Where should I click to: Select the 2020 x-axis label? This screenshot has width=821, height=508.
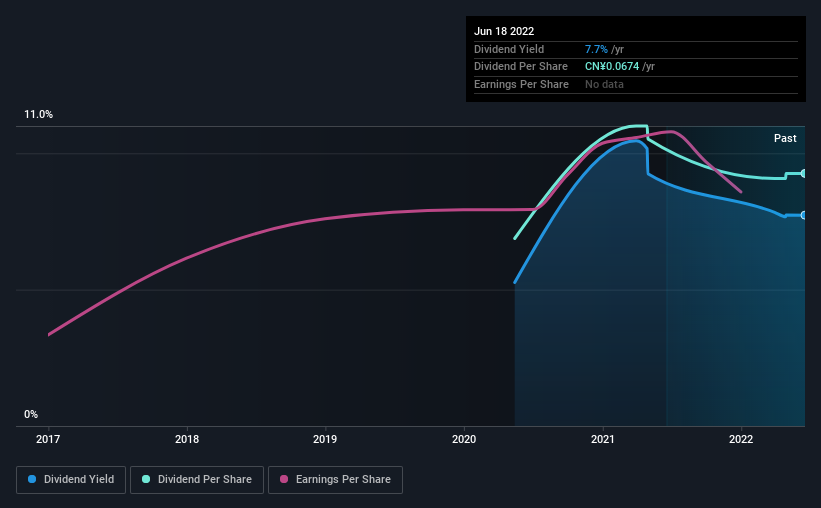(x=464, y=439)
